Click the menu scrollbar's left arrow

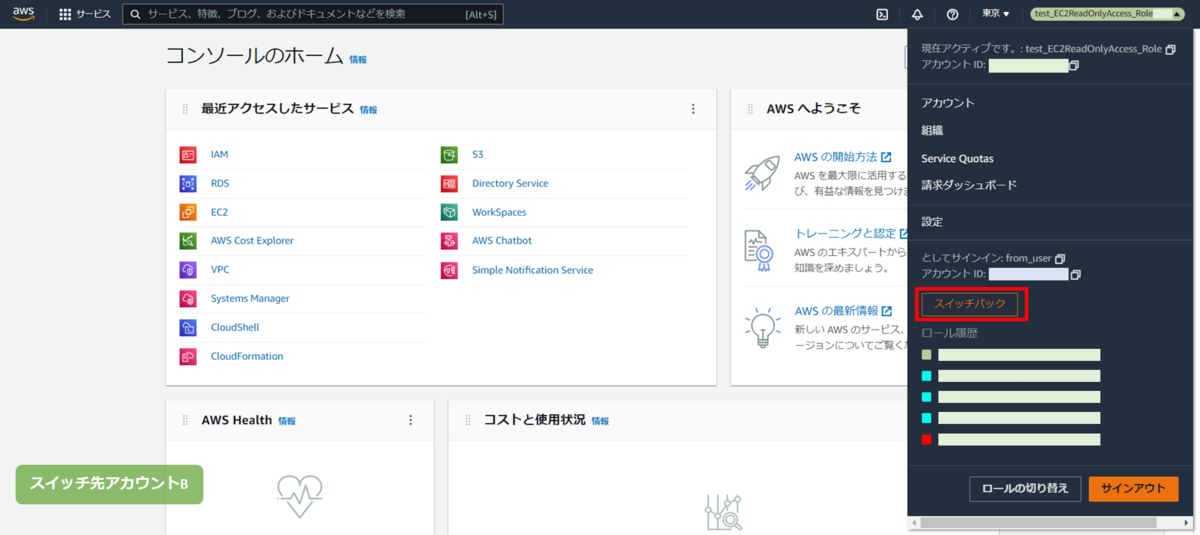[x=914, y=523]
